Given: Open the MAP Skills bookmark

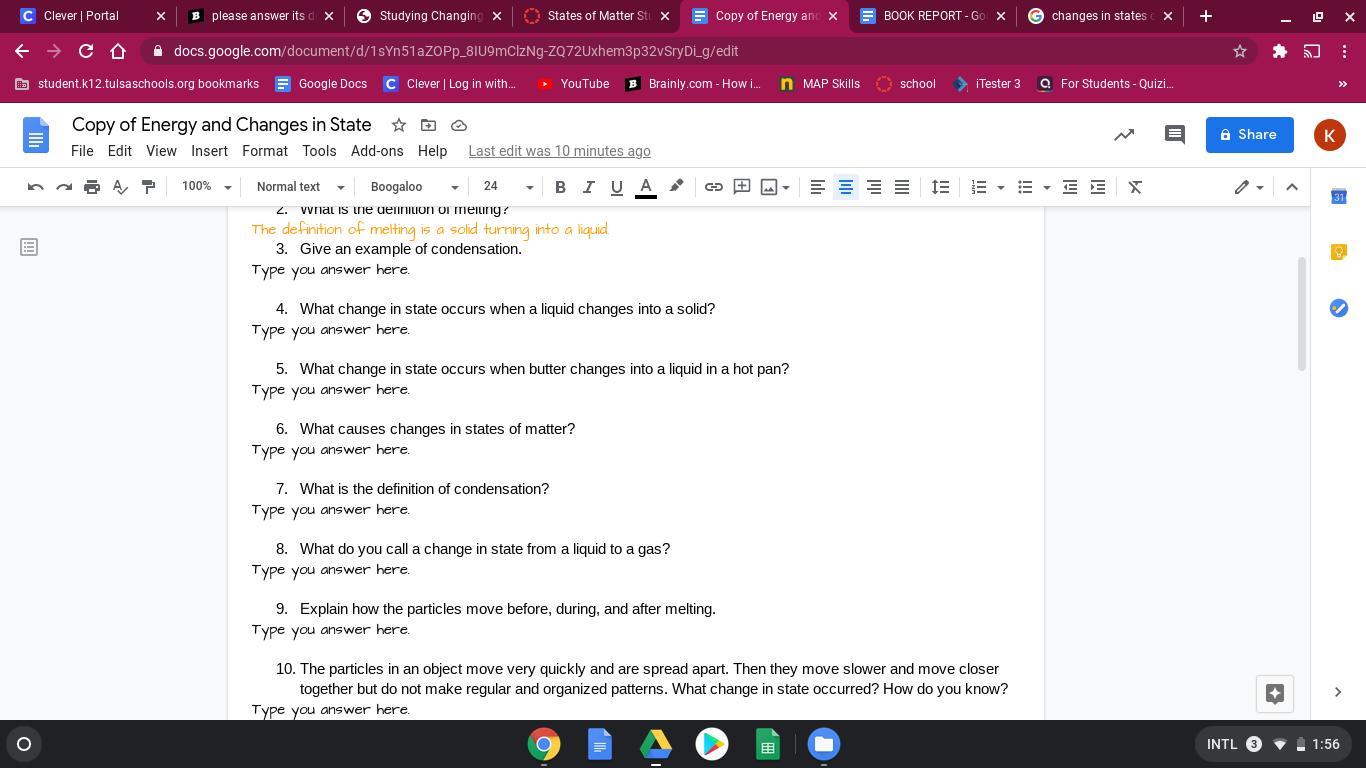Looking at the screenshot, I should [819, 84].
